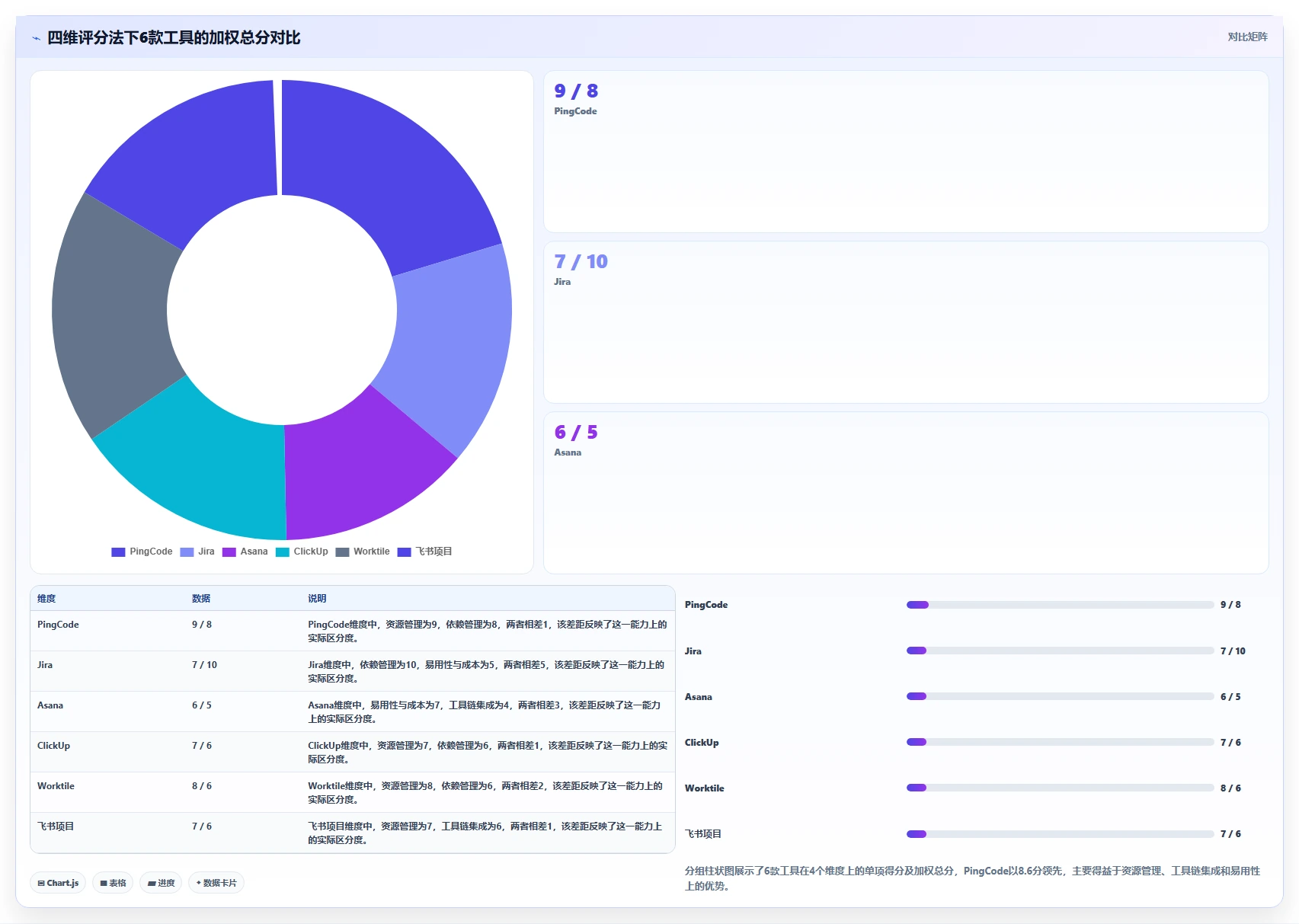The image size is (1299, 924).
Task: Toggle the Asana legend item
Action: tap(245, 552)
